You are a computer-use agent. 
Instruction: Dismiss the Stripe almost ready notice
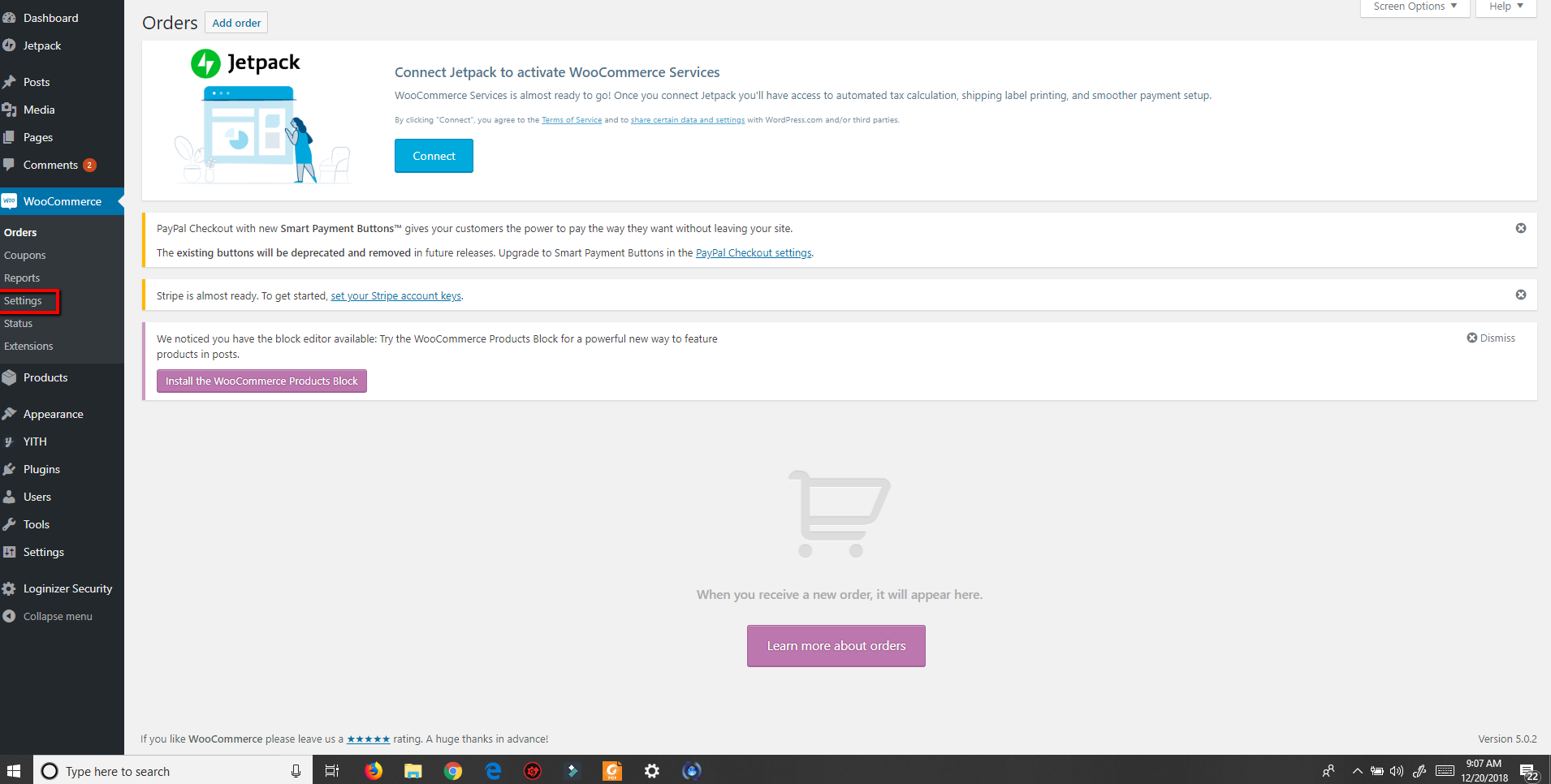point(1521,295)
